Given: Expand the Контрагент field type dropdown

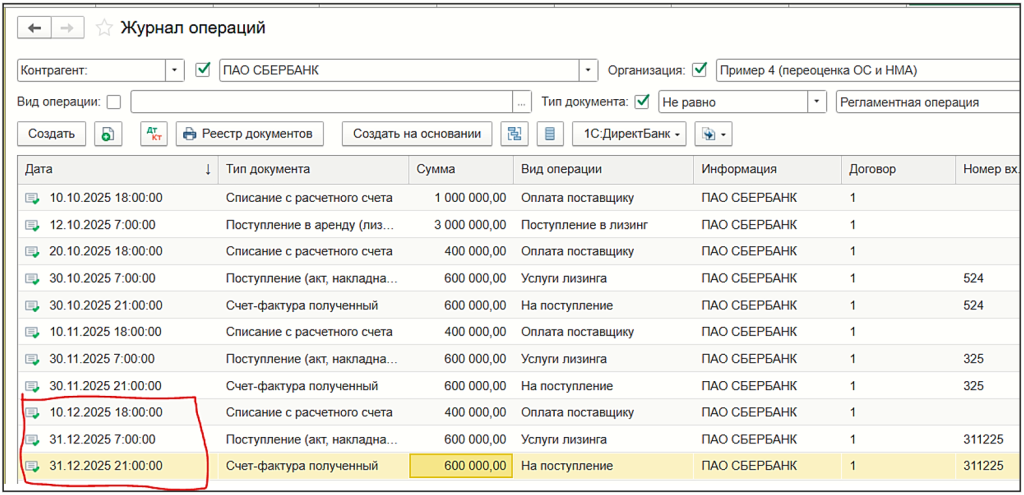Looking at the screenshot, I should coord(175,70).
